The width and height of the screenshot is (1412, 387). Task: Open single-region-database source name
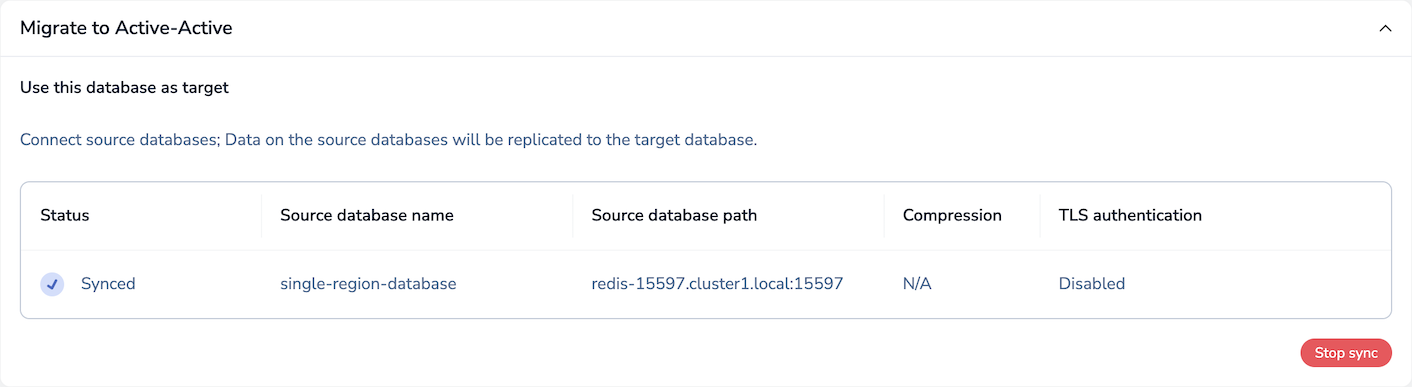coord(368,284)
